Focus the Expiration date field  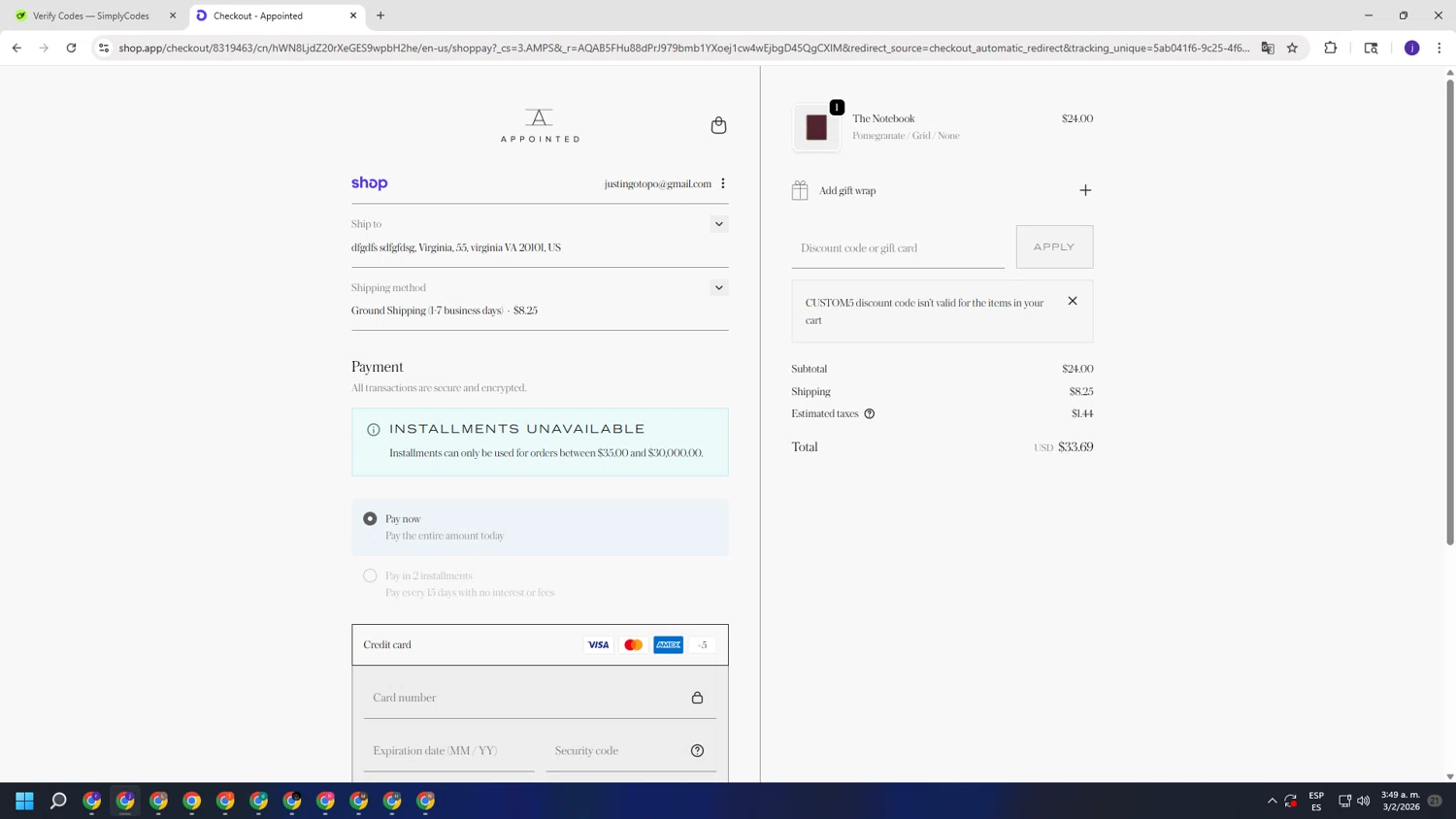(x=448, y=751)
